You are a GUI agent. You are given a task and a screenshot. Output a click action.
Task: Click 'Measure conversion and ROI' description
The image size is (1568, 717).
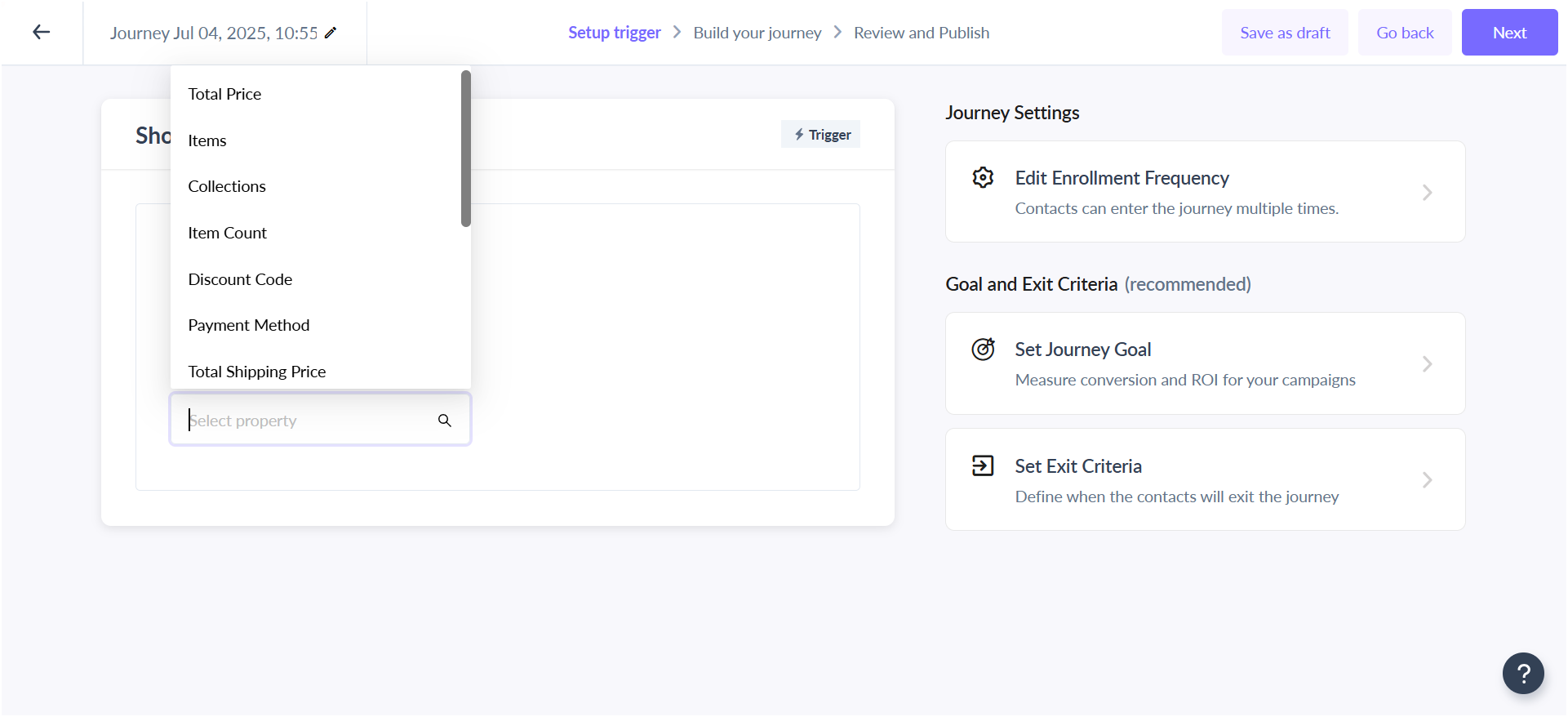pyautogui.click(x=1185, y=380)
